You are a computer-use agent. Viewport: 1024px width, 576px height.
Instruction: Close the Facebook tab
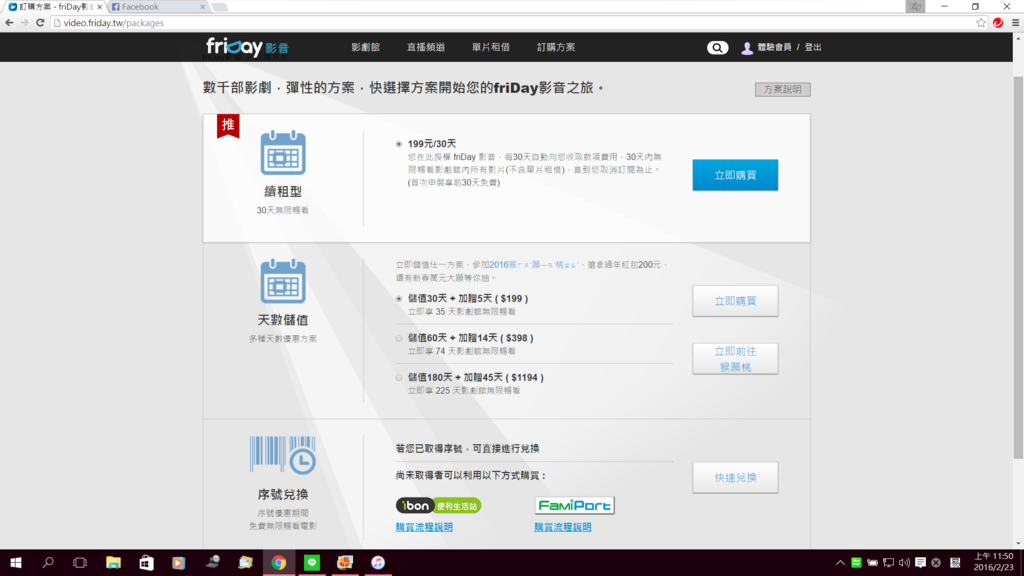point(202,7)
